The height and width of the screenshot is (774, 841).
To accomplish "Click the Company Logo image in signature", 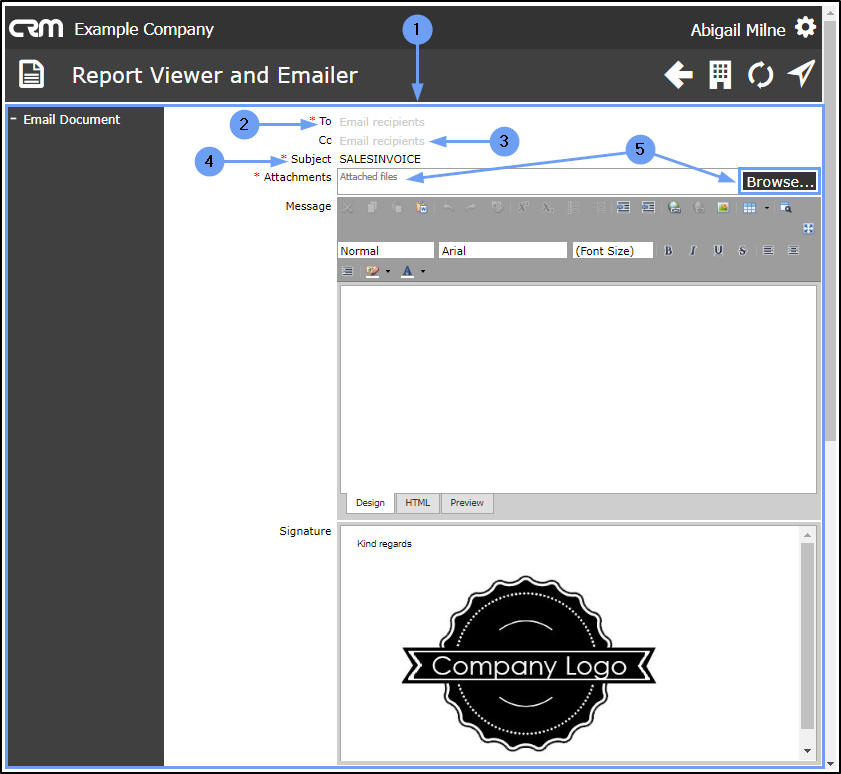I will pyautogui.click(x=528, y=664).
